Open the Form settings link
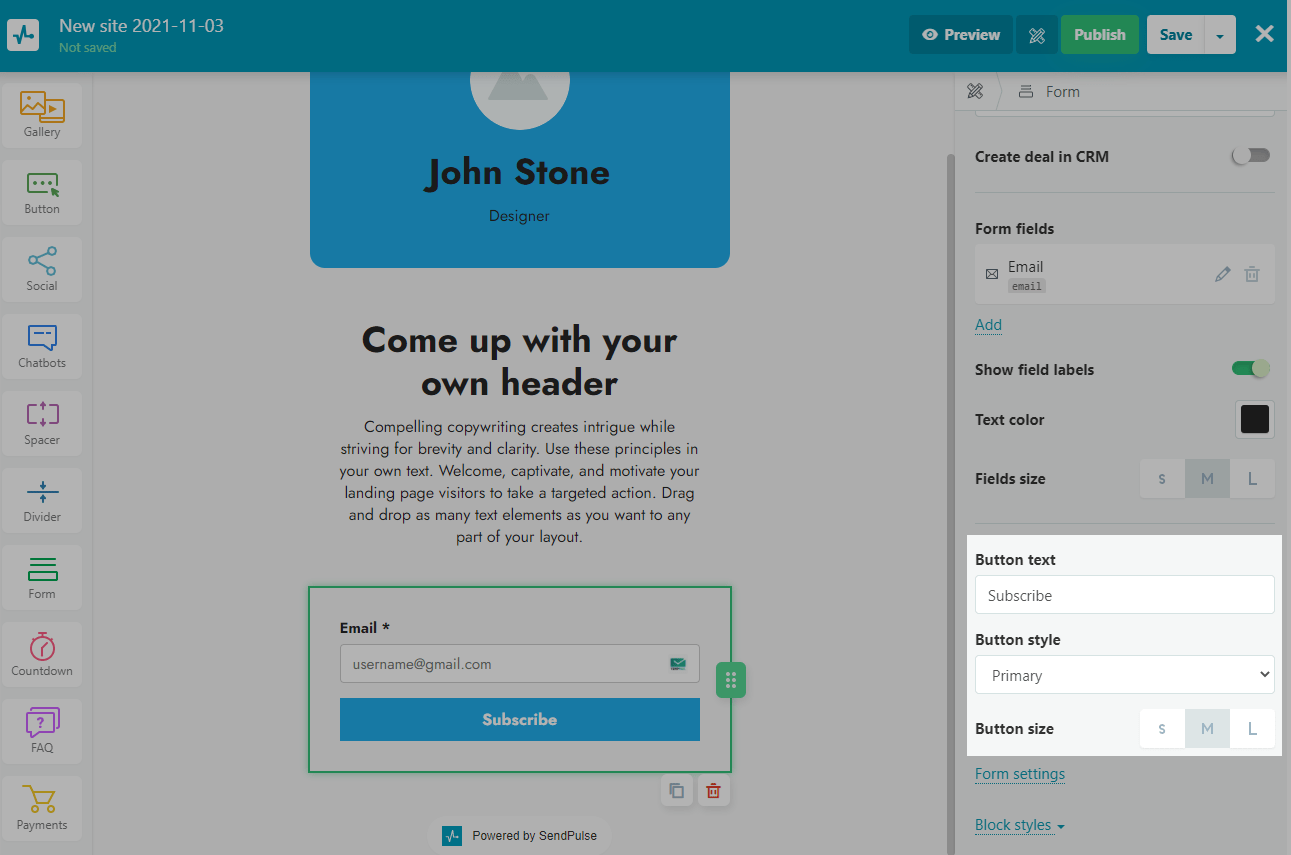1291x855 pixels. 1019,774
